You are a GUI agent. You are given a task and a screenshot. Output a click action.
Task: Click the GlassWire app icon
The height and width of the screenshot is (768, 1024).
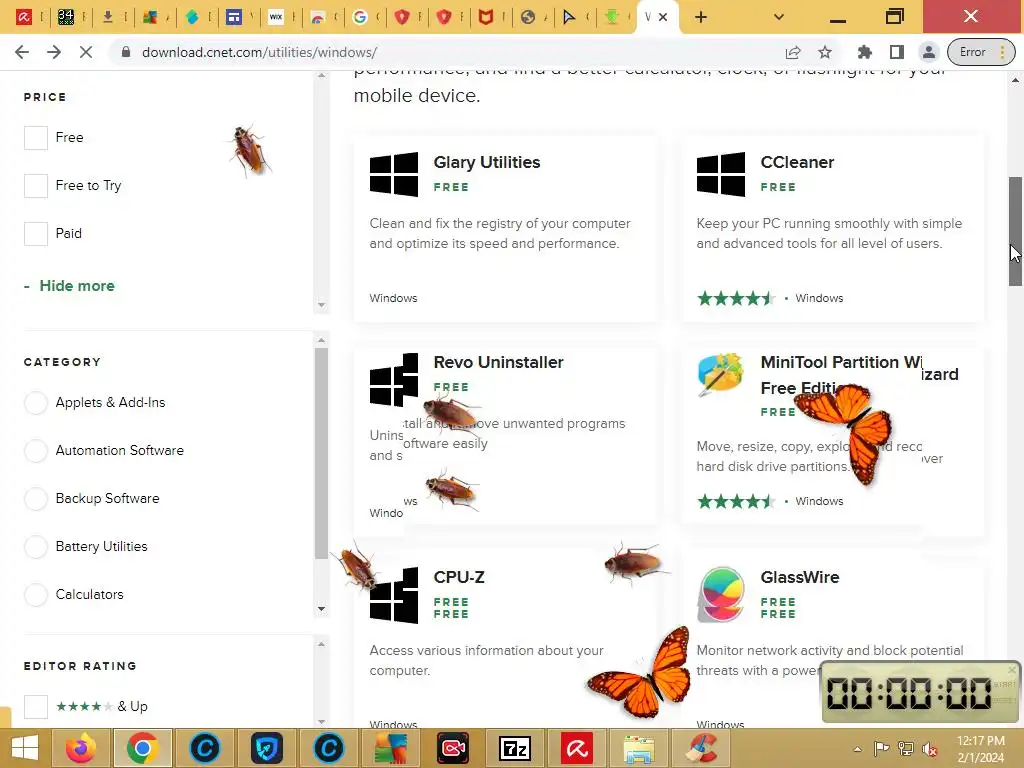pos(721,594)
